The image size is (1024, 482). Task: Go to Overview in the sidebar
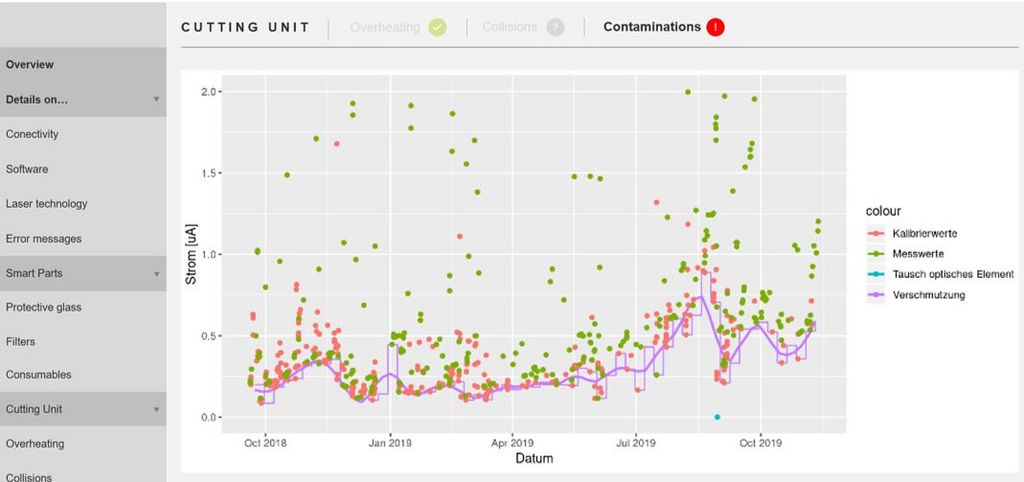30,65
